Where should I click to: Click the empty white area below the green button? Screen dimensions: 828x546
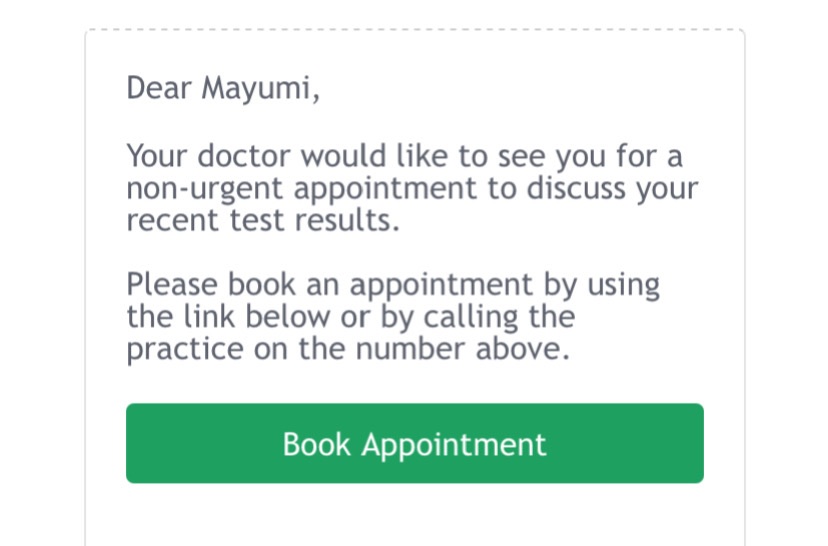click(x=414, y=515)
